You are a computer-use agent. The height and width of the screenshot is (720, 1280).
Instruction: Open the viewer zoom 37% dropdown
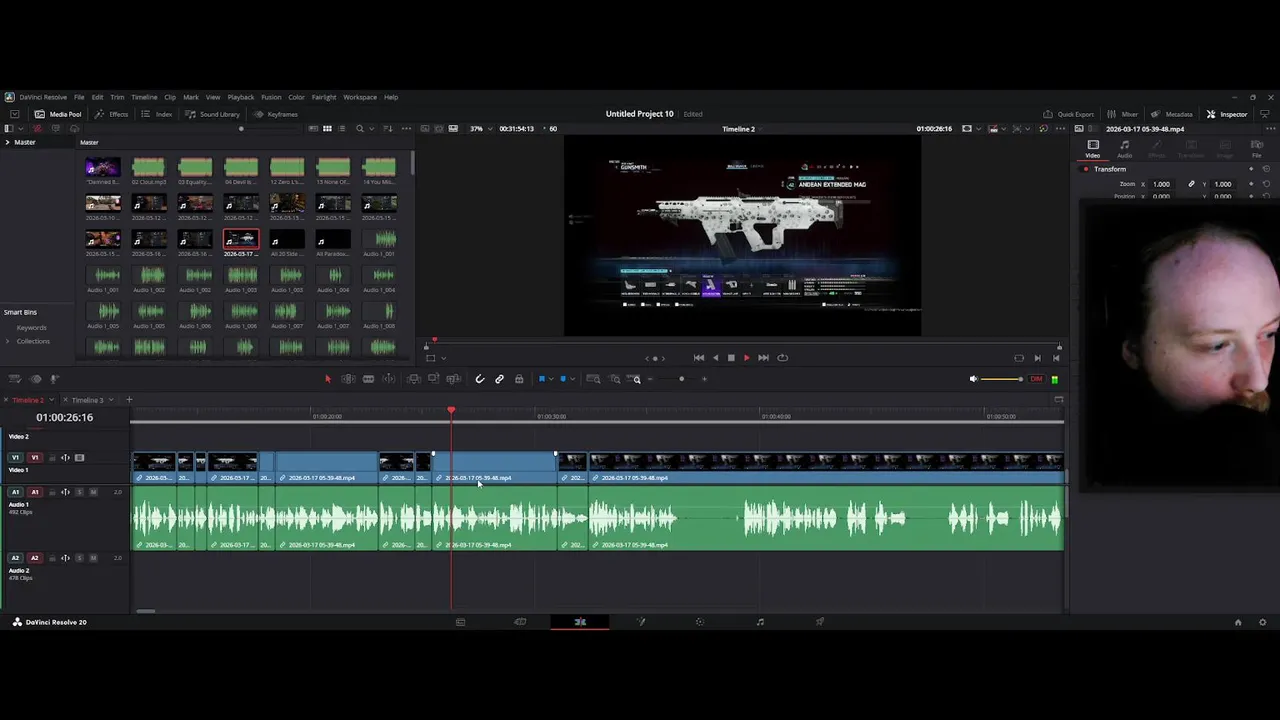480,129
